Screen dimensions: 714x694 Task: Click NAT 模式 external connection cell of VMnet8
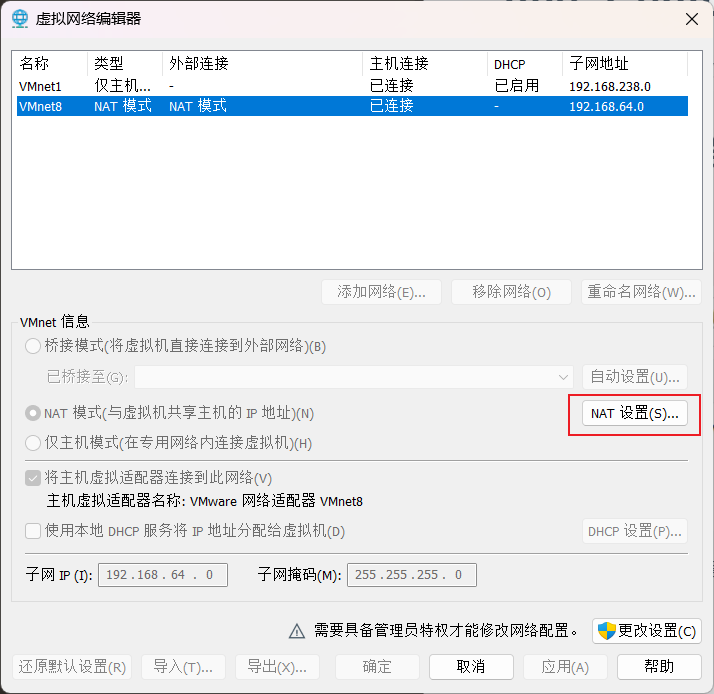198,106
